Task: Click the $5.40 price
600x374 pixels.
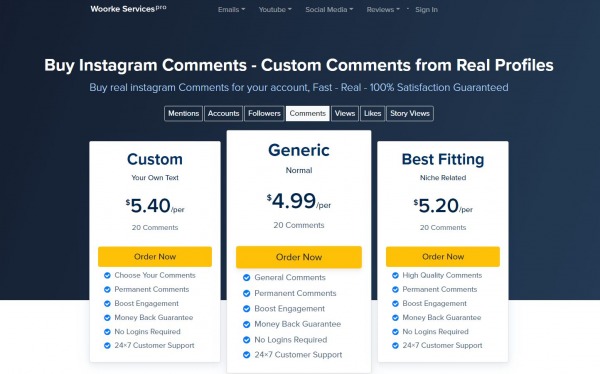Action: click(155, 206)
